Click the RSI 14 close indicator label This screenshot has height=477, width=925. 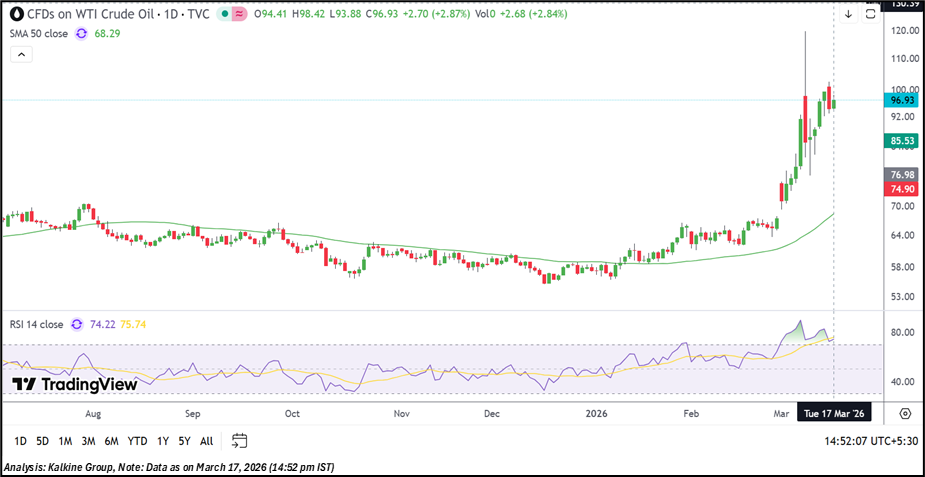[35, 324]
